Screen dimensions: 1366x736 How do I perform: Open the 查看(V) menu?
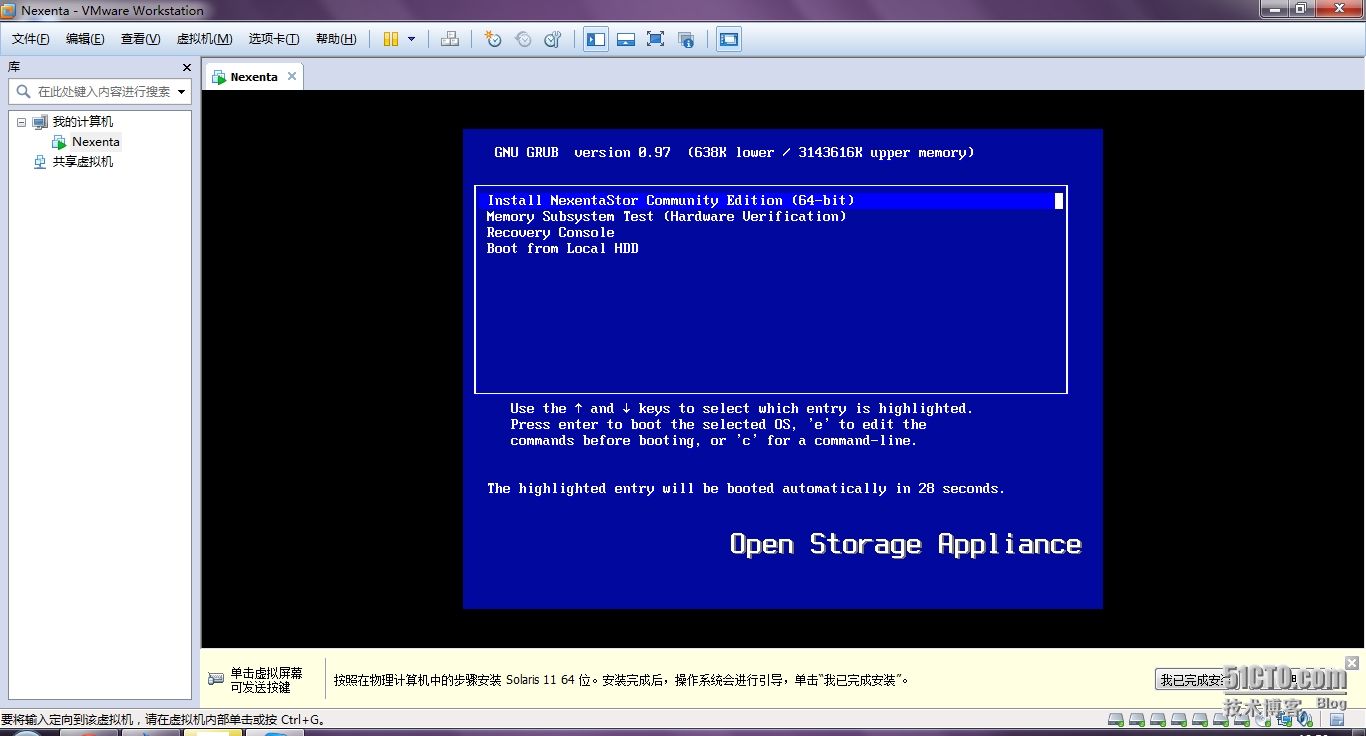tap(141, 39)
